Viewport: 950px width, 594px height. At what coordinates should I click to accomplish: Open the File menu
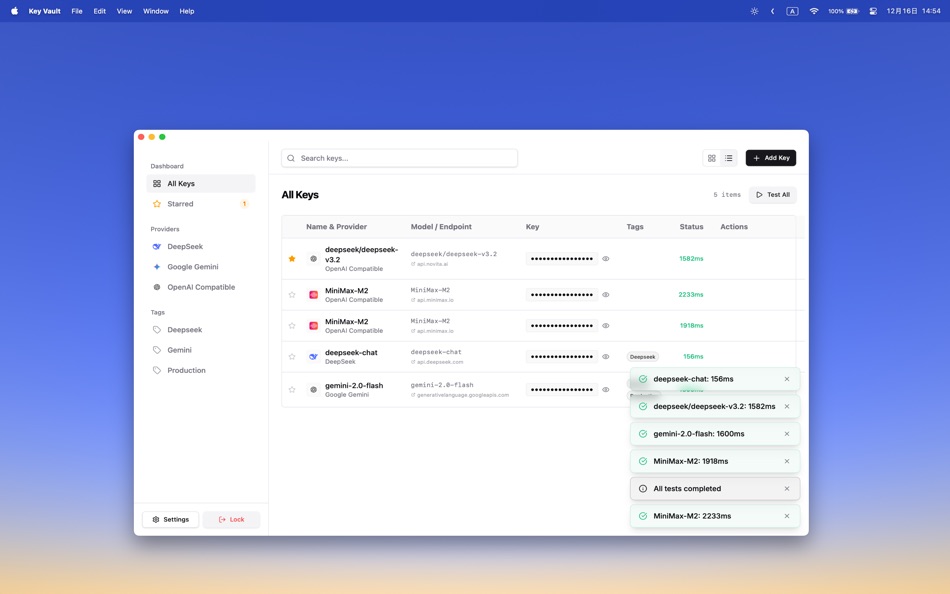[77, 11]
